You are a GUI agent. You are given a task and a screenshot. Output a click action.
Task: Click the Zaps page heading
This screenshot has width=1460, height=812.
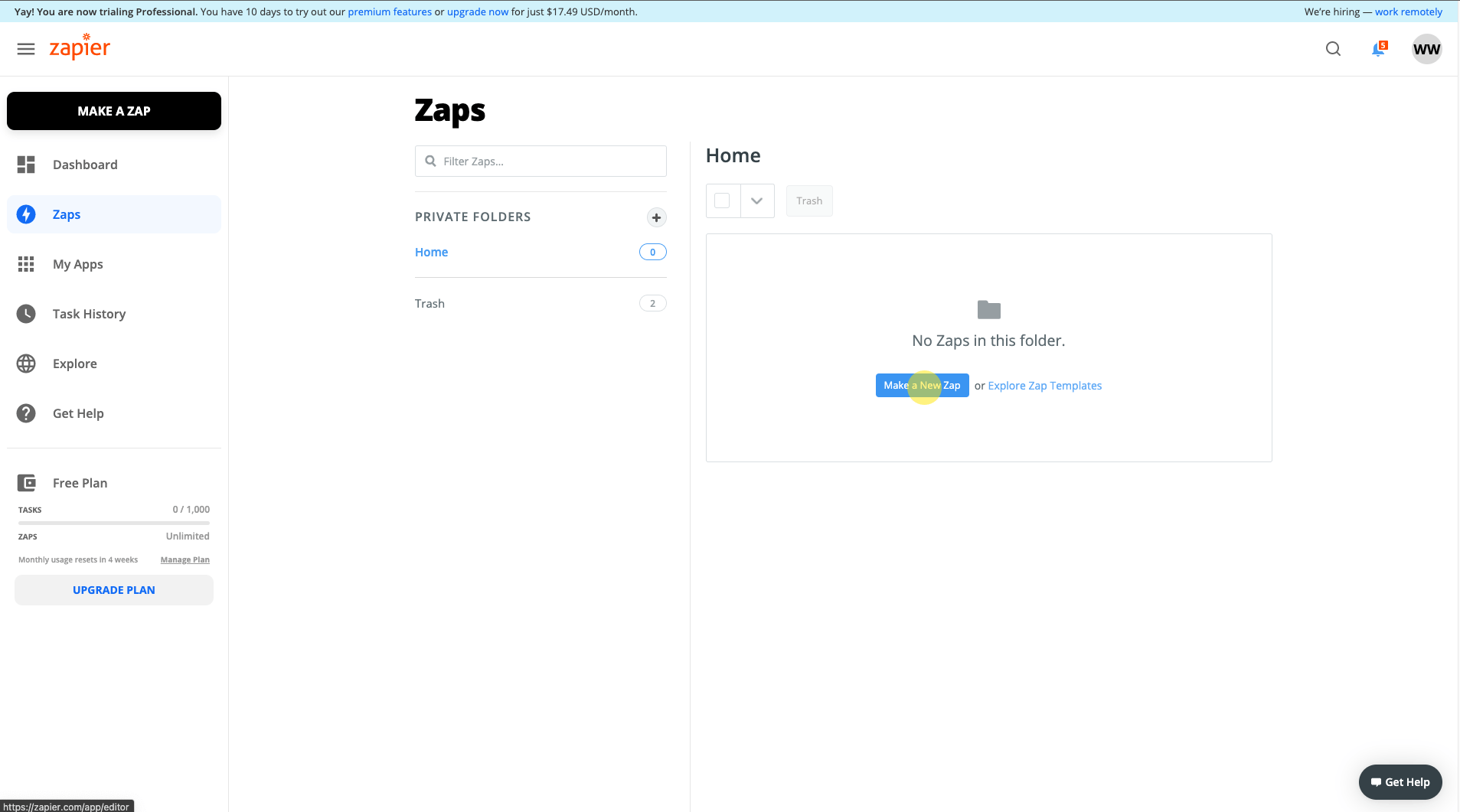pyautogui.click(x=450, y=111)
